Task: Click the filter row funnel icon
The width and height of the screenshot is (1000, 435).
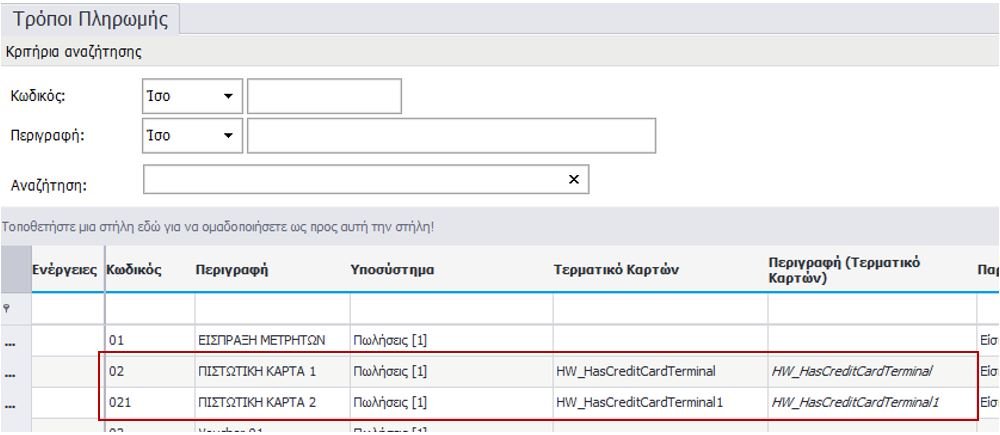Action: 10,308
